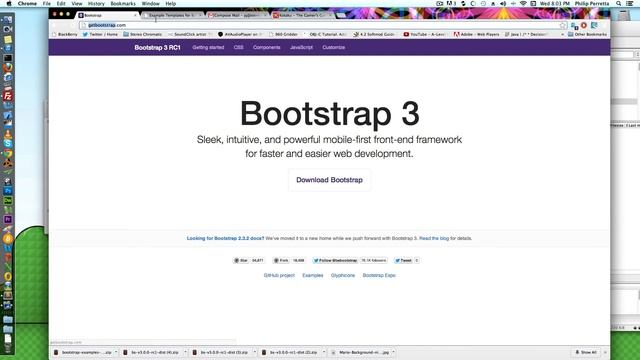Open the Spotlight search magnifier

[x=619, y=3]
